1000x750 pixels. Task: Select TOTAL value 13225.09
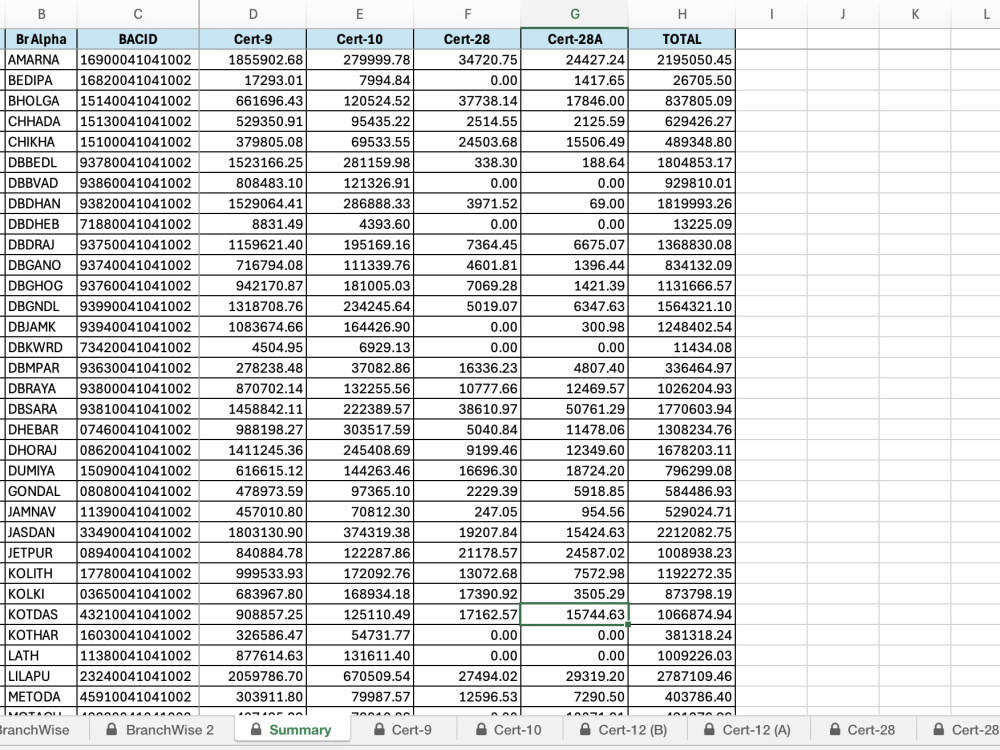pyautogui.click(x=682, y=224)
